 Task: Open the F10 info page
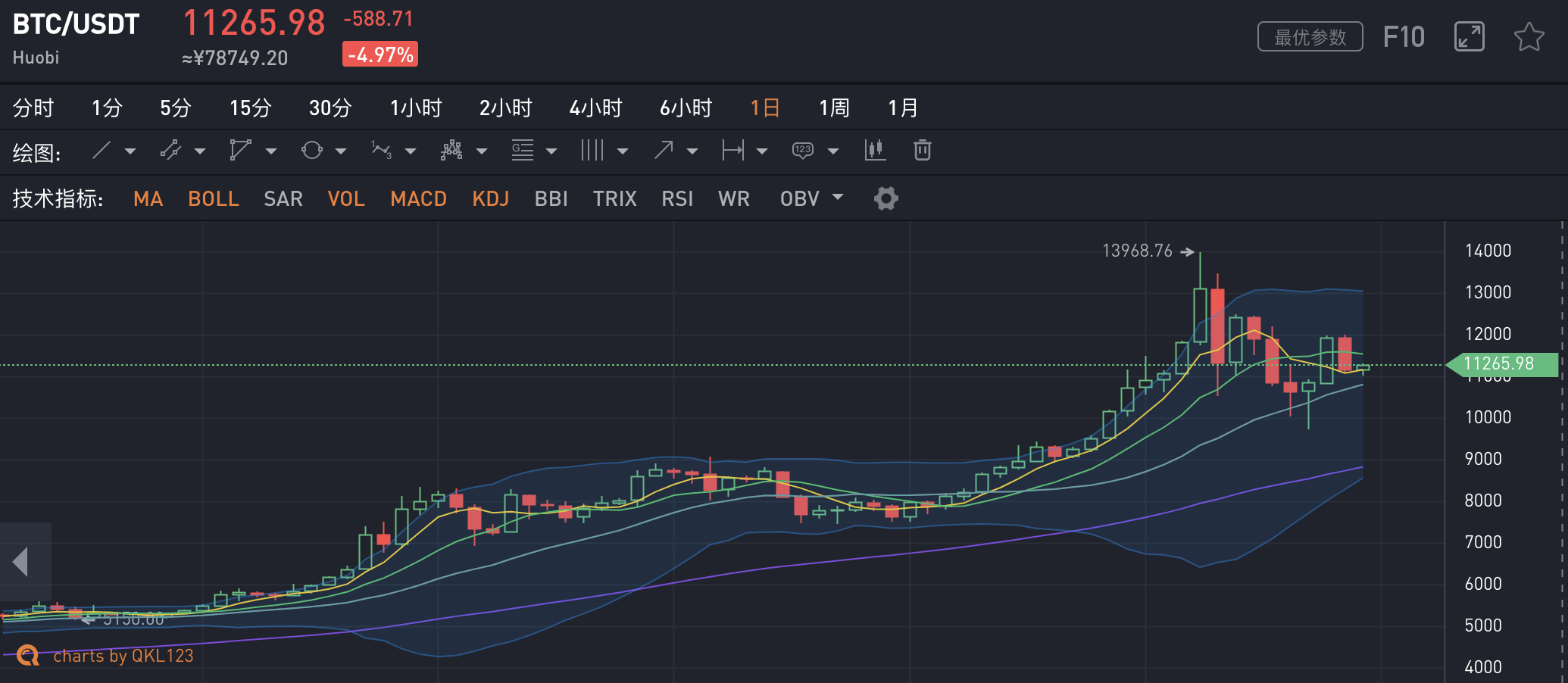(x=1404, y=36)
